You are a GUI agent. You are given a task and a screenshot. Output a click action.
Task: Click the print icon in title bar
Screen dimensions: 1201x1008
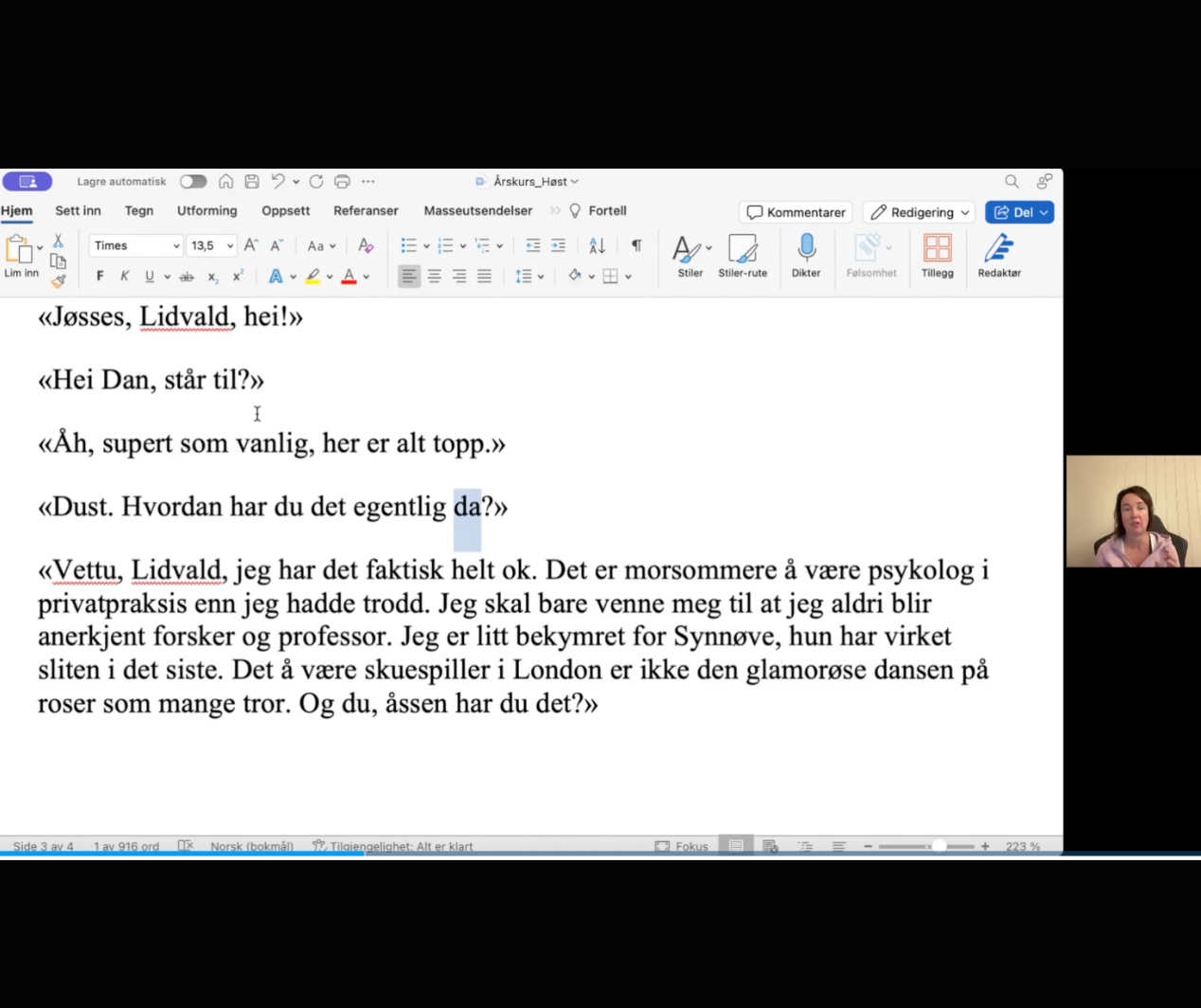tap(342, 181)
